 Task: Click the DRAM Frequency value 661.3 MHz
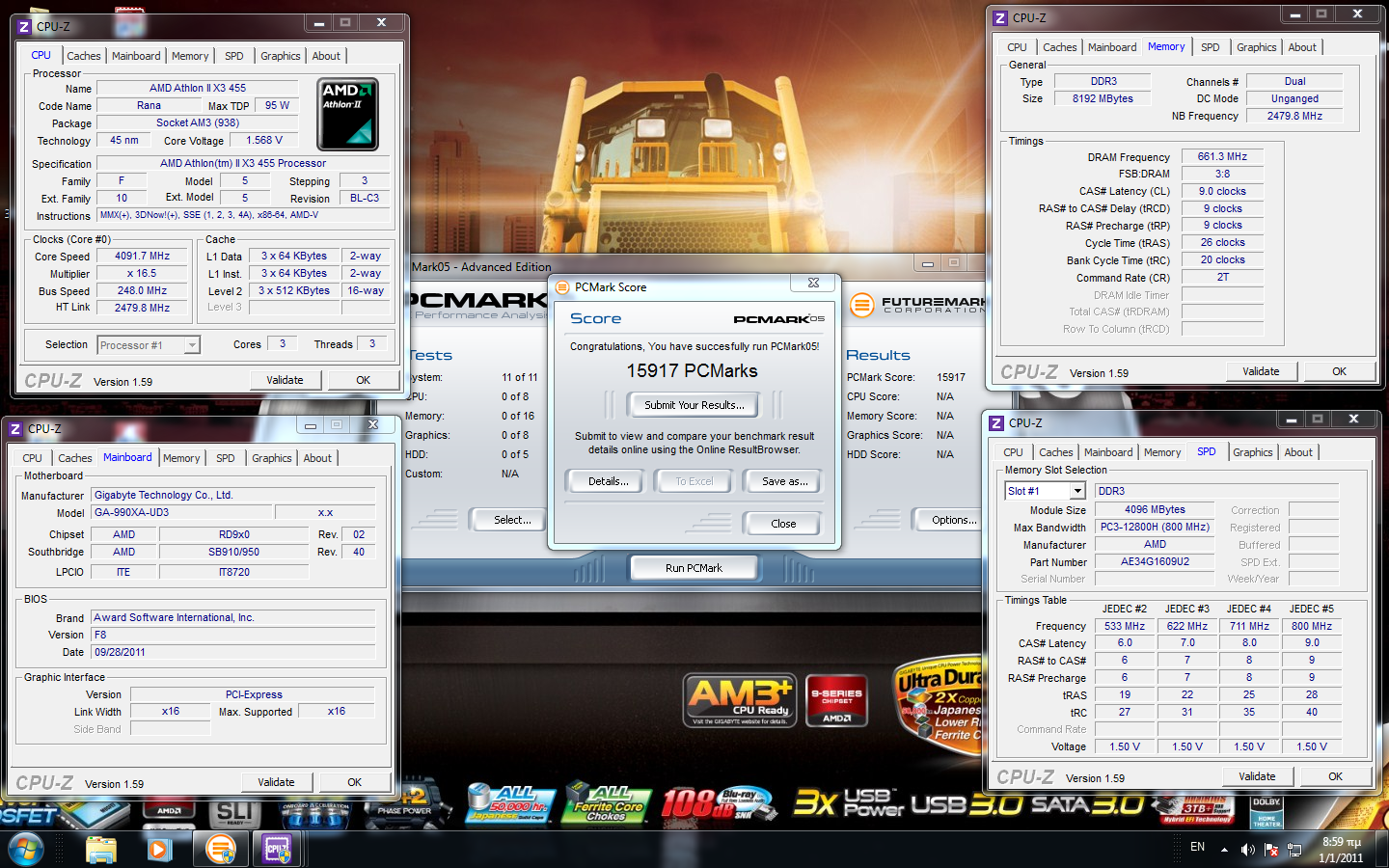point(1222,156)
